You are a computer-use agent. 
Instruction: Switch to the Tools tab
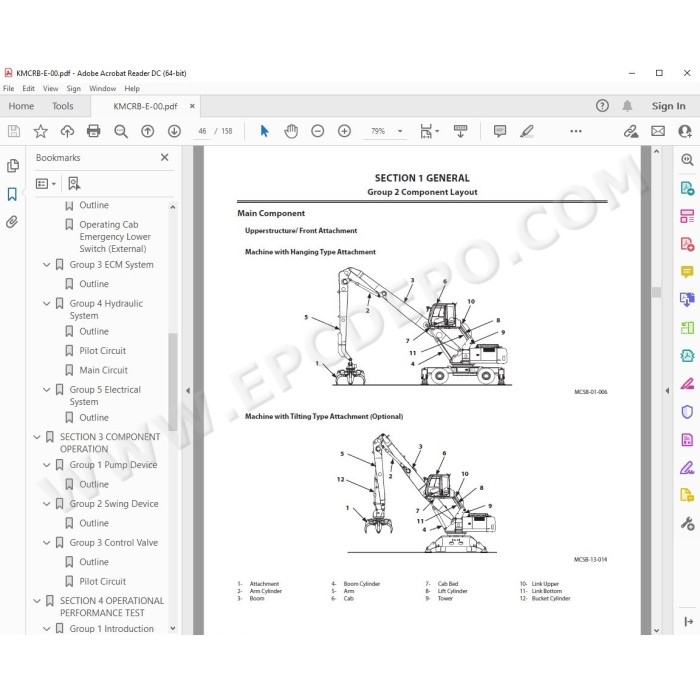[x=62, y=106]
